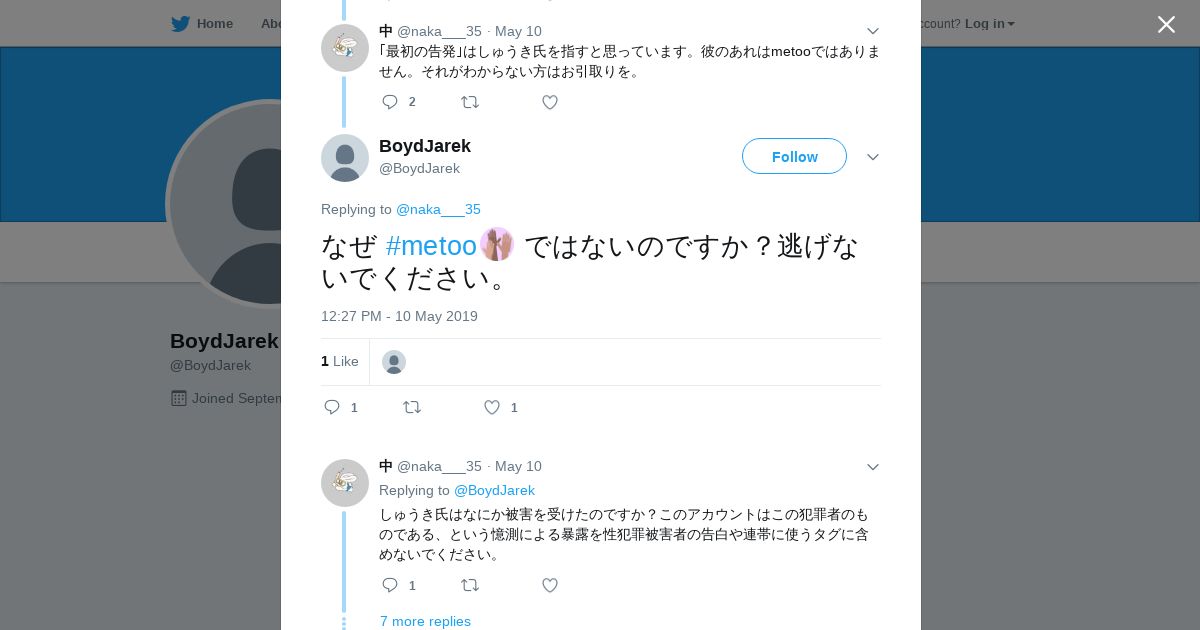Open BoydJarek's avatar in tweet header
Screen dimensions: 1200x630
pos(345,158)
